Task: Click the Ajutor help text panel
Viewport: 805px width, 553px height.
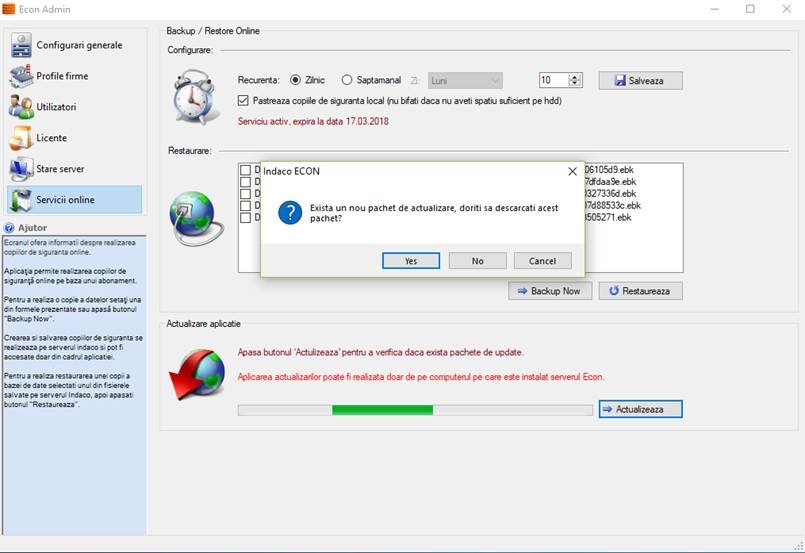Action: 74,385
